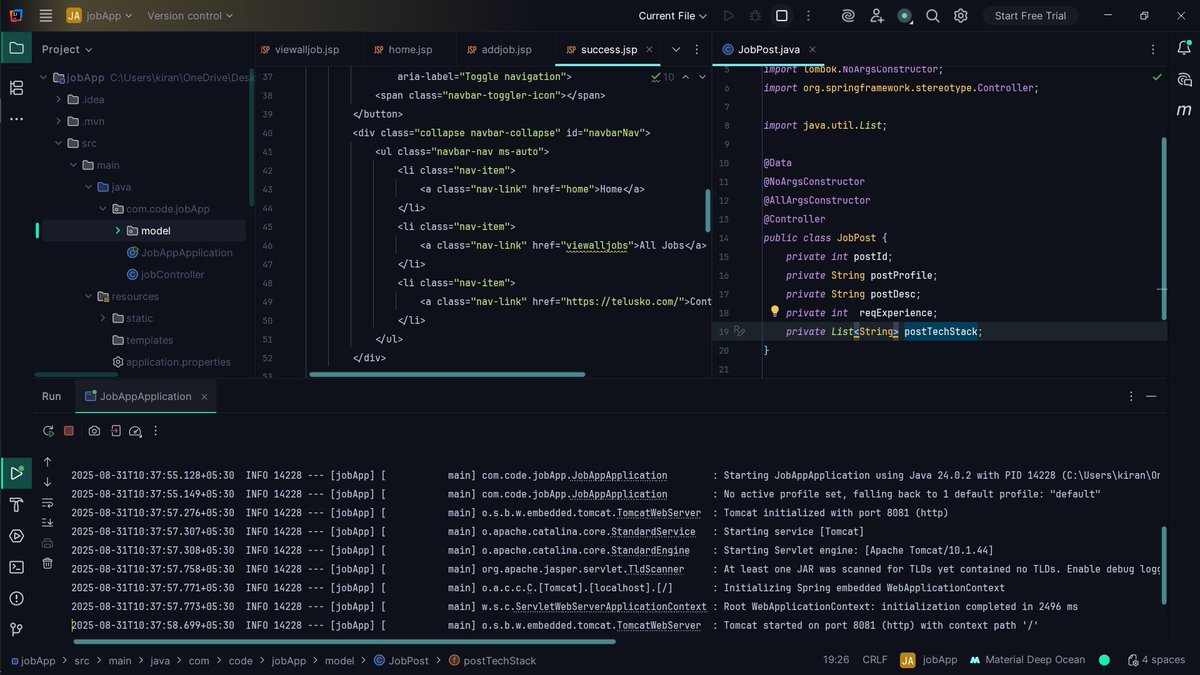The image size is (1200, 675).
Task: Rerun JobAppApplication in Run panel
Action: 48,431
